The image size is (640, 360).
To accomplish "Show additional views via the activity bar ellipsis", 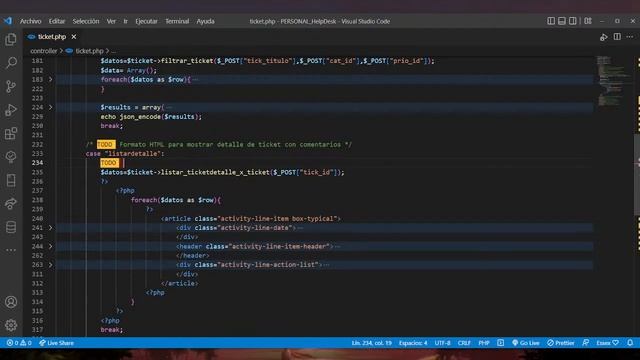I will 11,250.
